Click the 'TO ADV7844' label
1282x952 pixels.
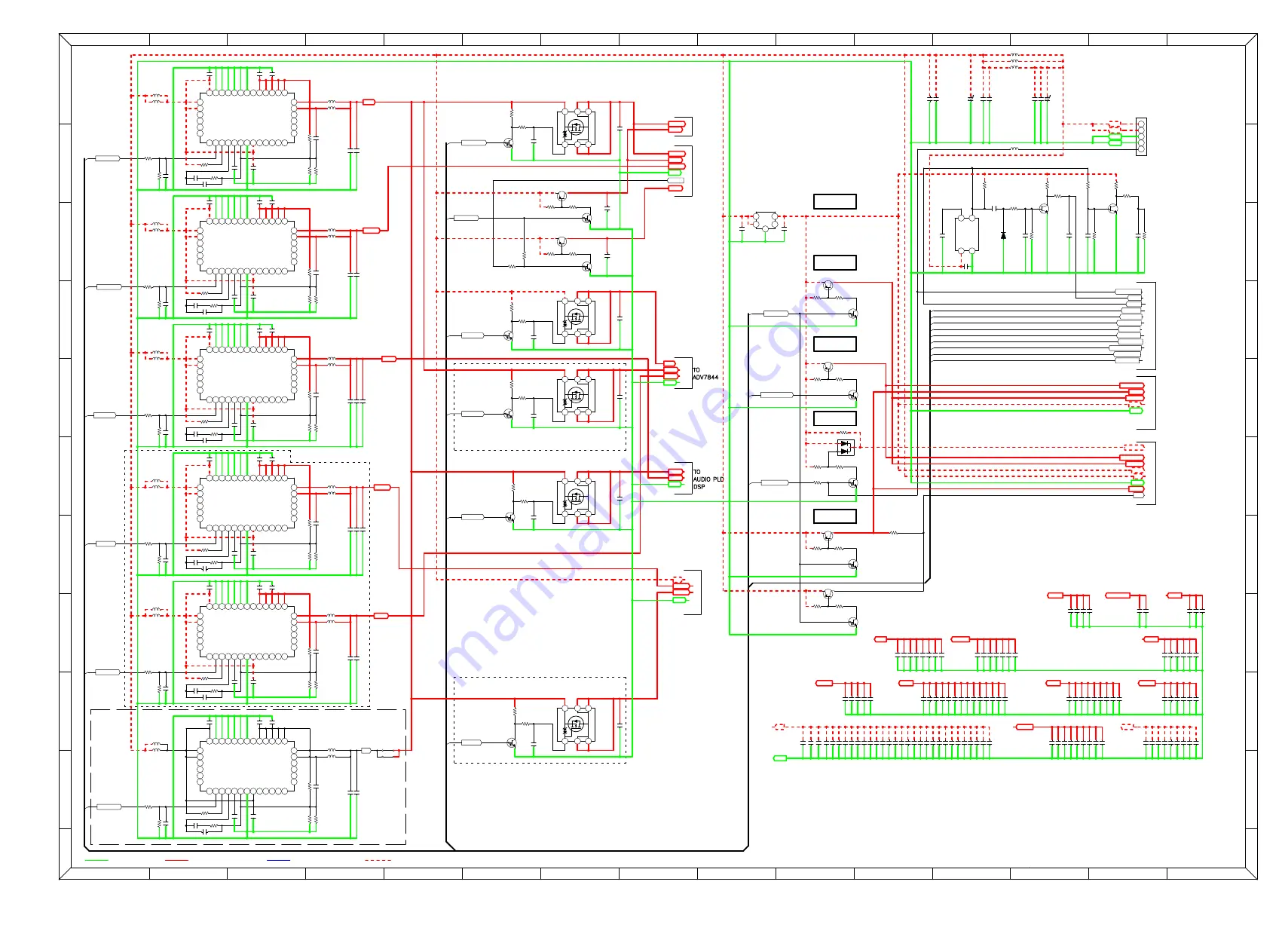pyautogui.click(x=705, y=374)
